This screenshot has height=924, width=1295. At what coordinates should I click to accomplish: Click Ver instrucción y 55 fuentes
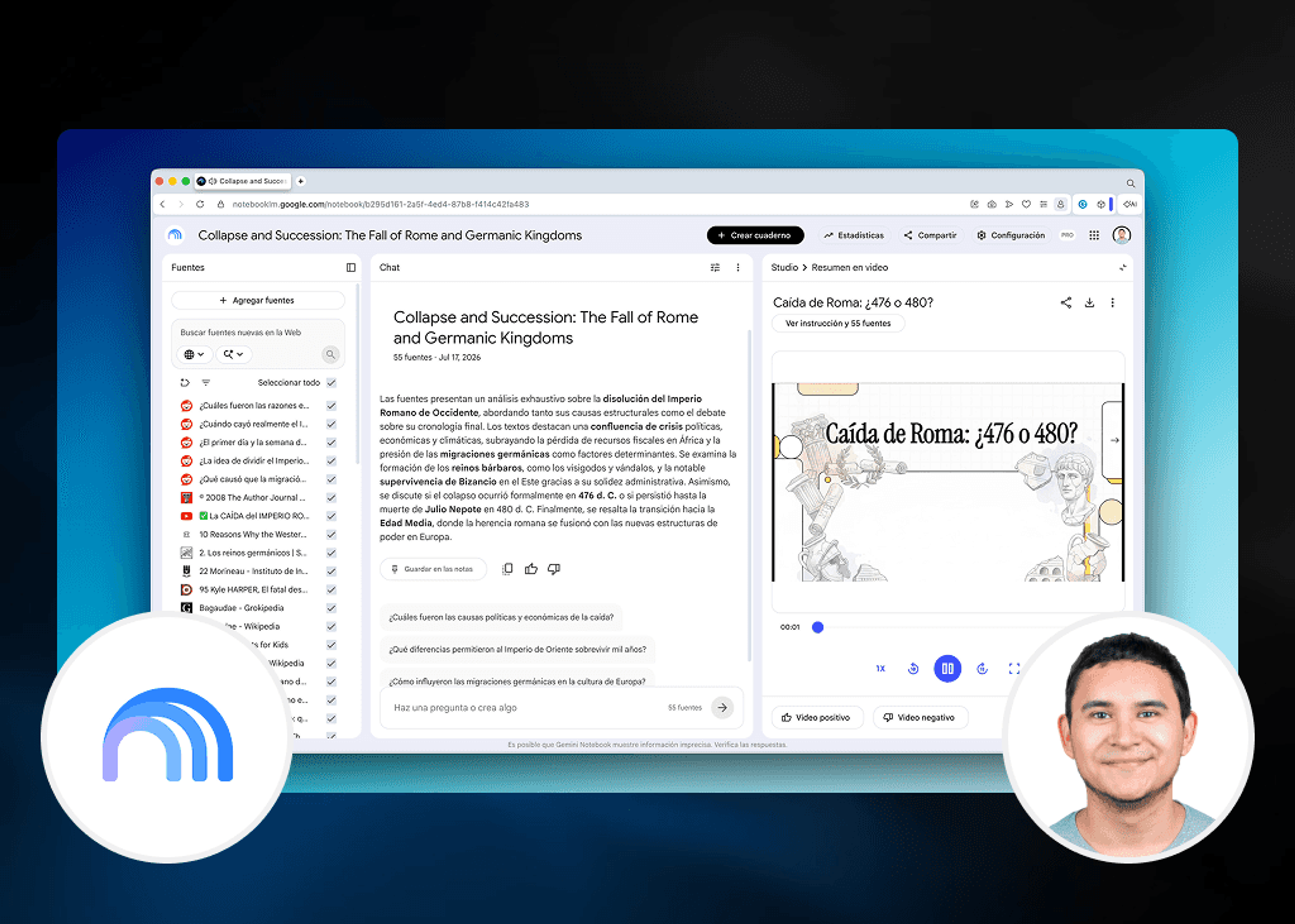click(x=838, y=323)
